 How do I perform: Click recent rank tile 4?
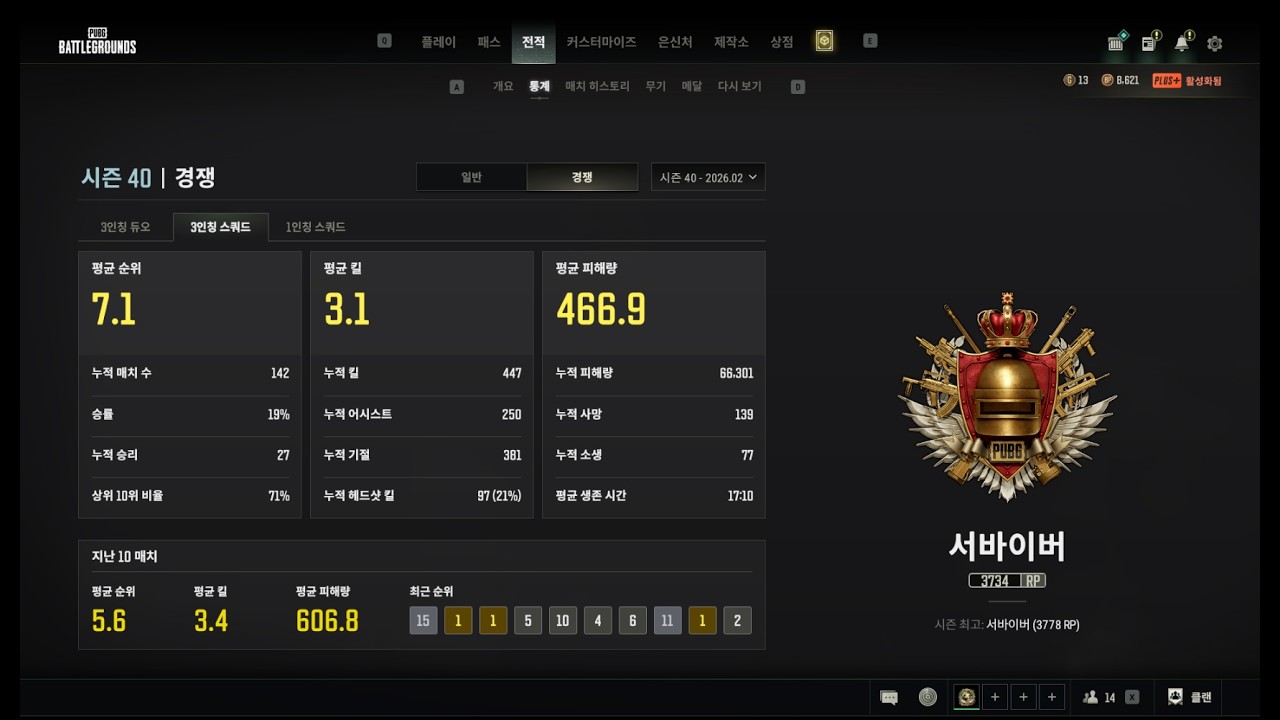[x=598, y=621]
